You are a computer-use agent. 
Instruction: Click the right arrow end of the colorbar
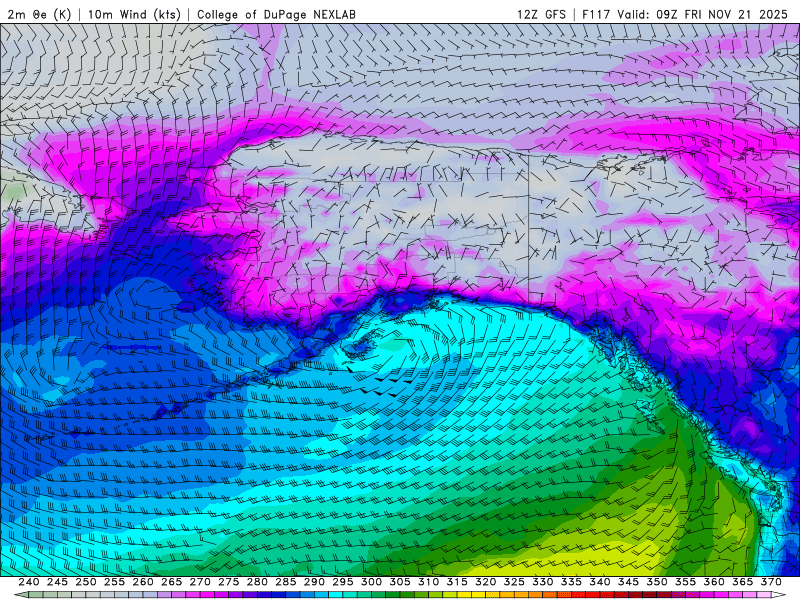(779, 595)
